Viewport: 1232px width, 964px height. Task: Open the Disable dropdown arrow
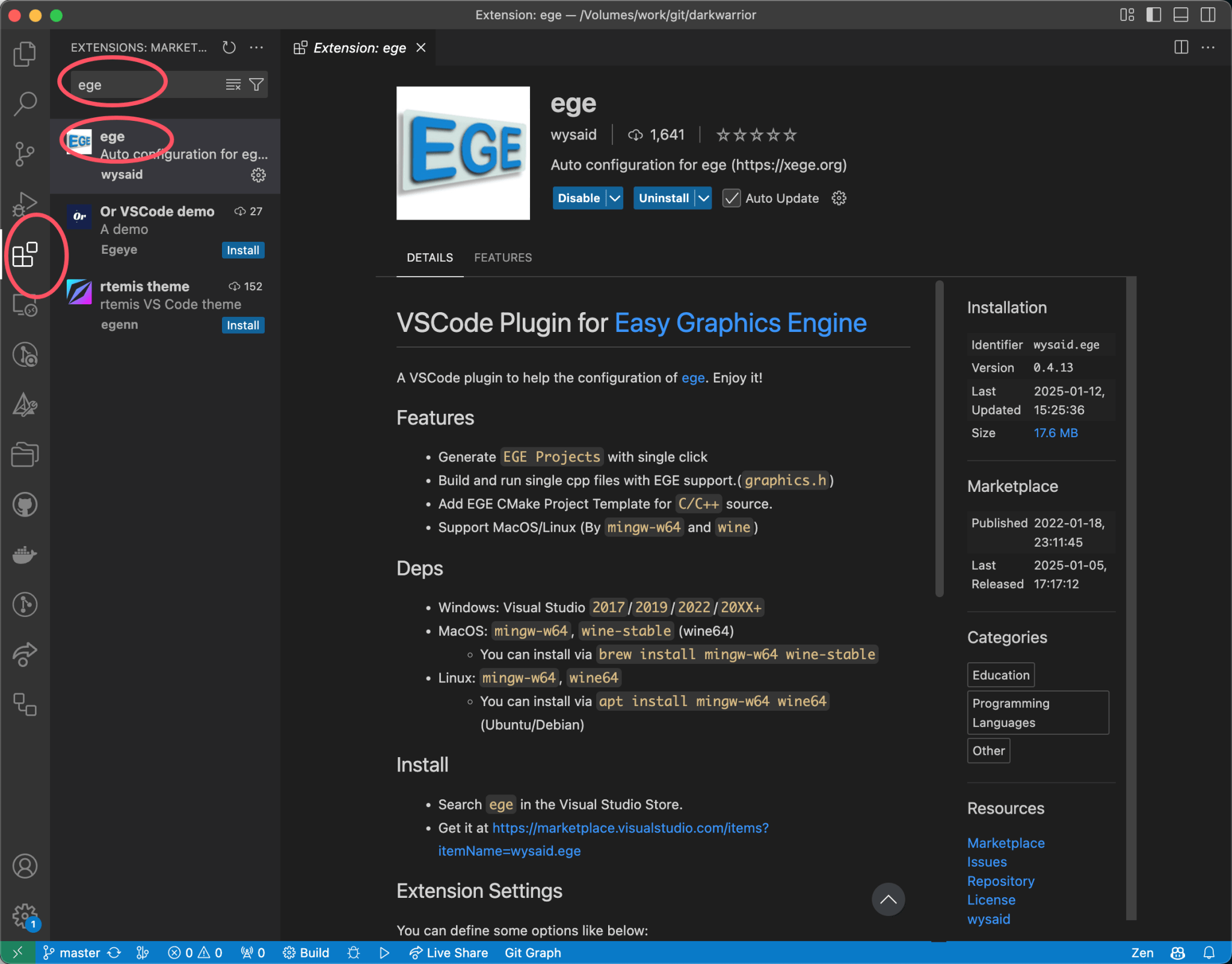[614, 198]
